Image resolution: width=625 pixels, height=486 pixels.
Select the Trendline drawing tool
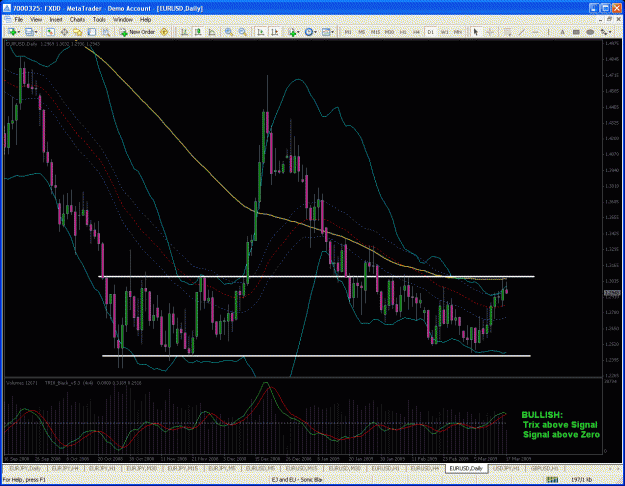(521, 32)
